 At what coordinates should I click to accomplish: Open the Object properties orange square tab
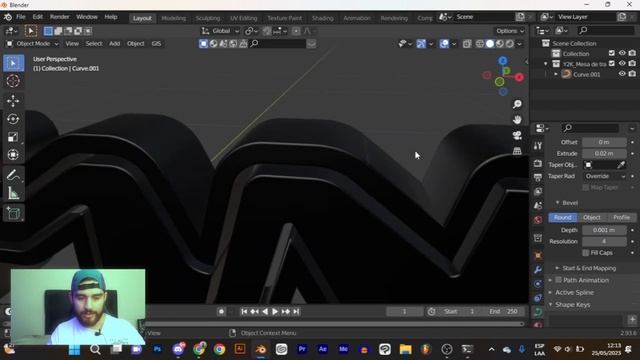pos(538,256)
